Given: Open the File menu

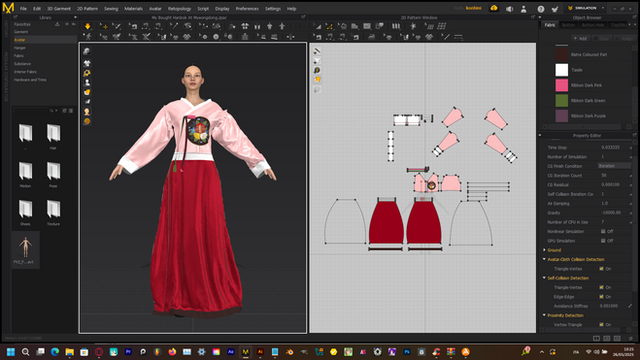Looking at the screenshot, I should (x=23, y=9).
